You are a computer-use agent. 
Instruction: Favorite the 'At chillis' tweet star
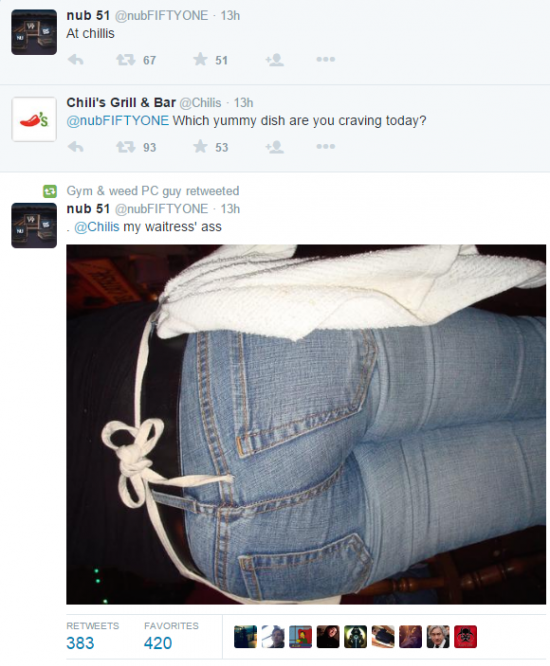tap(200, 59)
